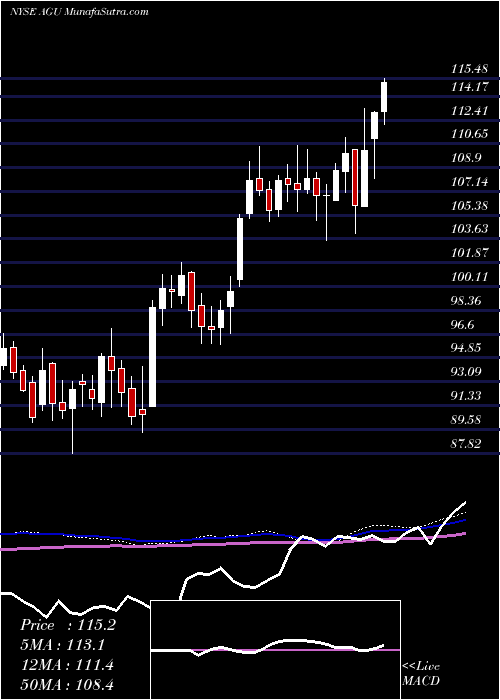Click the 115.48 price axis label
This screenshot has height=700, width=500.
[469, 69]
